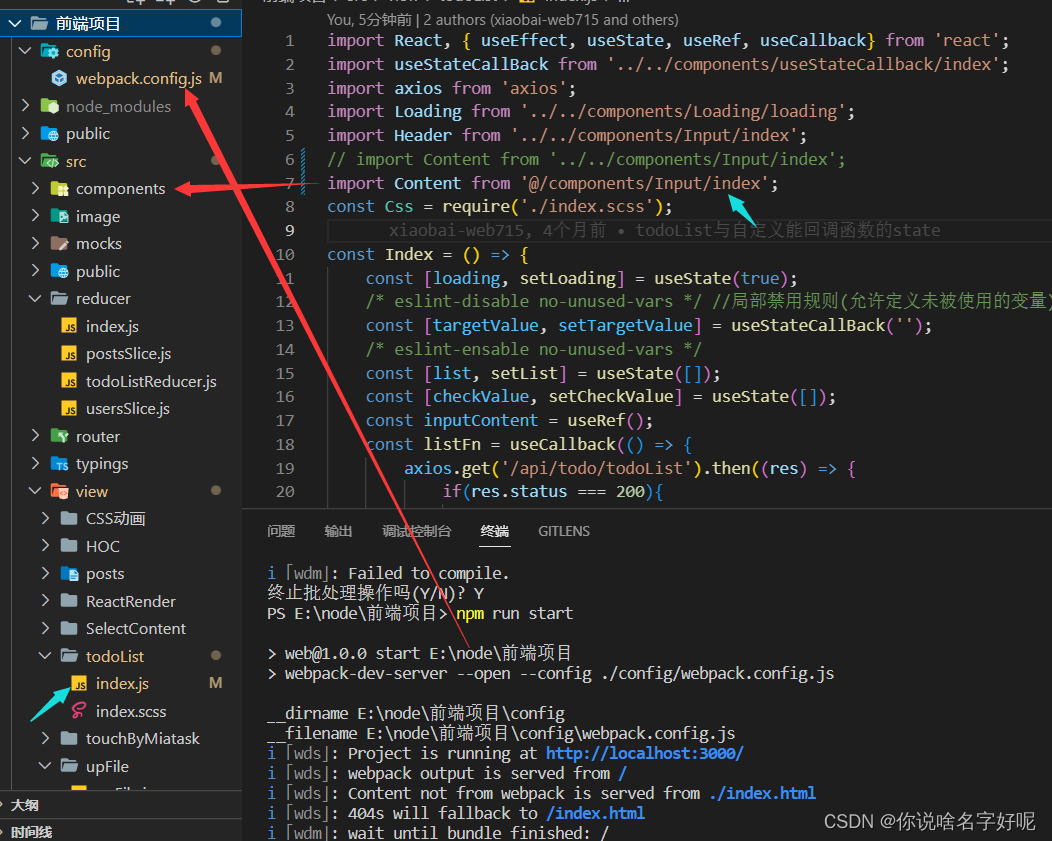Collapse the 前端项目 root folder

click(15, 24)
